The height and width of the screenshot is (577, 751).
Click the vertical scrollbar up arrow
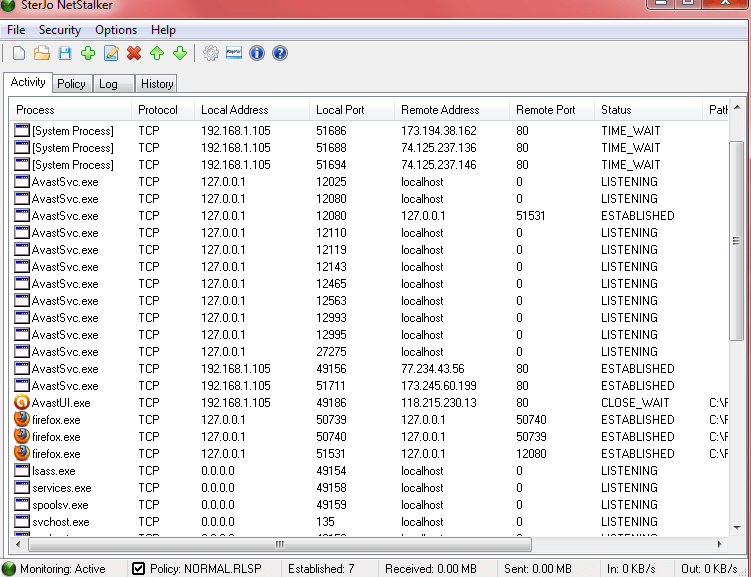pos(737,107)
